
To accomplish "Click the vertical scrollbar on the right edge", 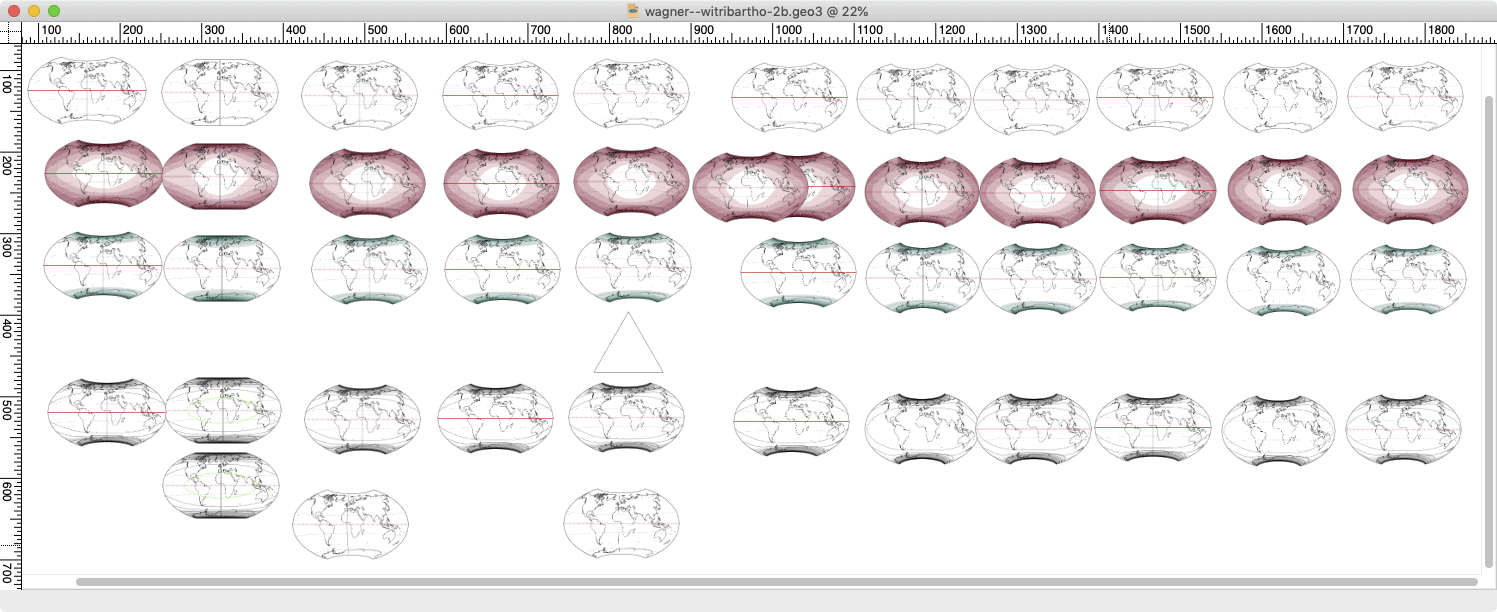I will tap(1489, 300).
